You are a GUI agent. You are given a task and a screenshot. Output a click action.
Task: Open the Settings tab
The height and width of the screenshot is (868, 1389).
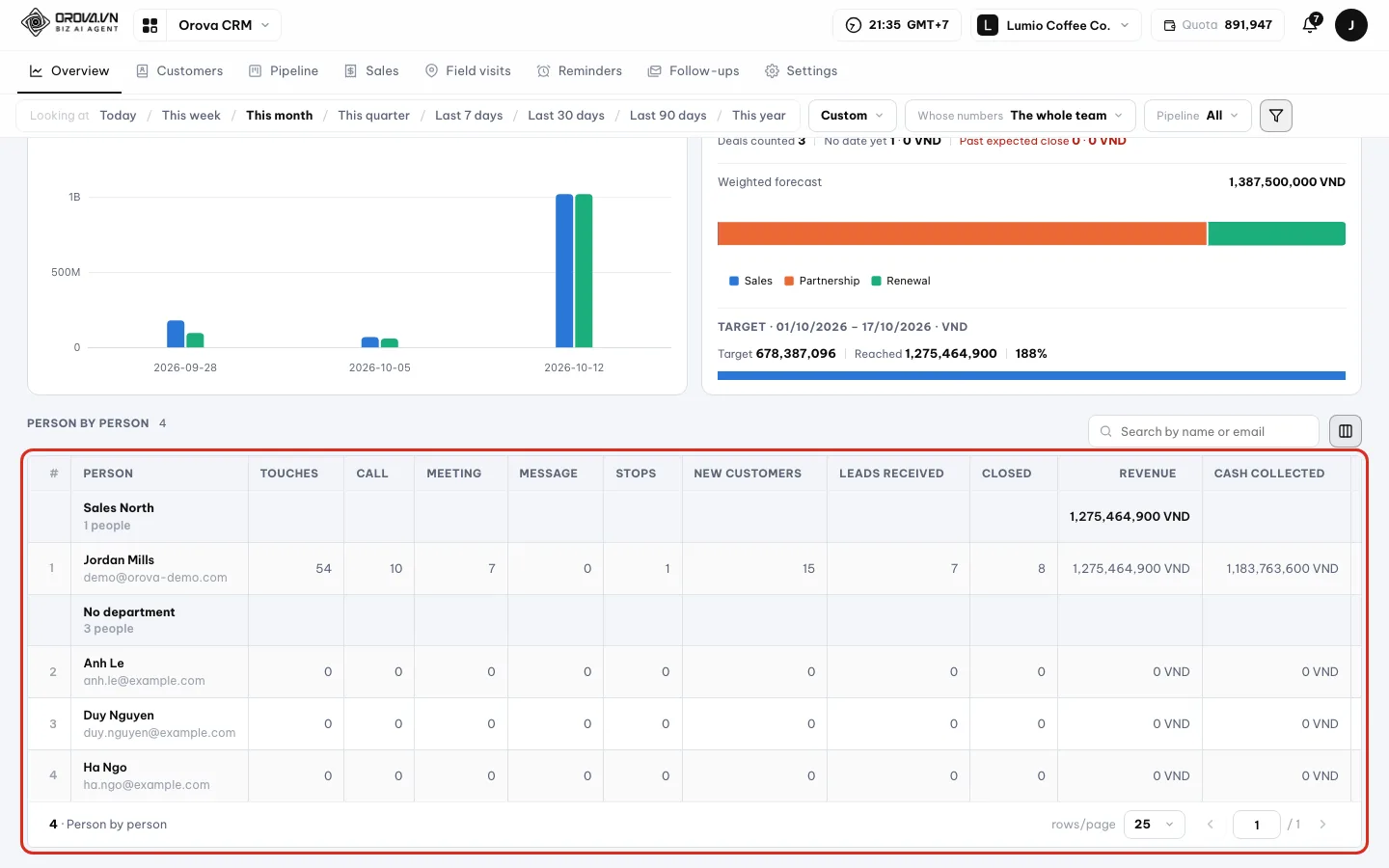click(x=802, y=71)
